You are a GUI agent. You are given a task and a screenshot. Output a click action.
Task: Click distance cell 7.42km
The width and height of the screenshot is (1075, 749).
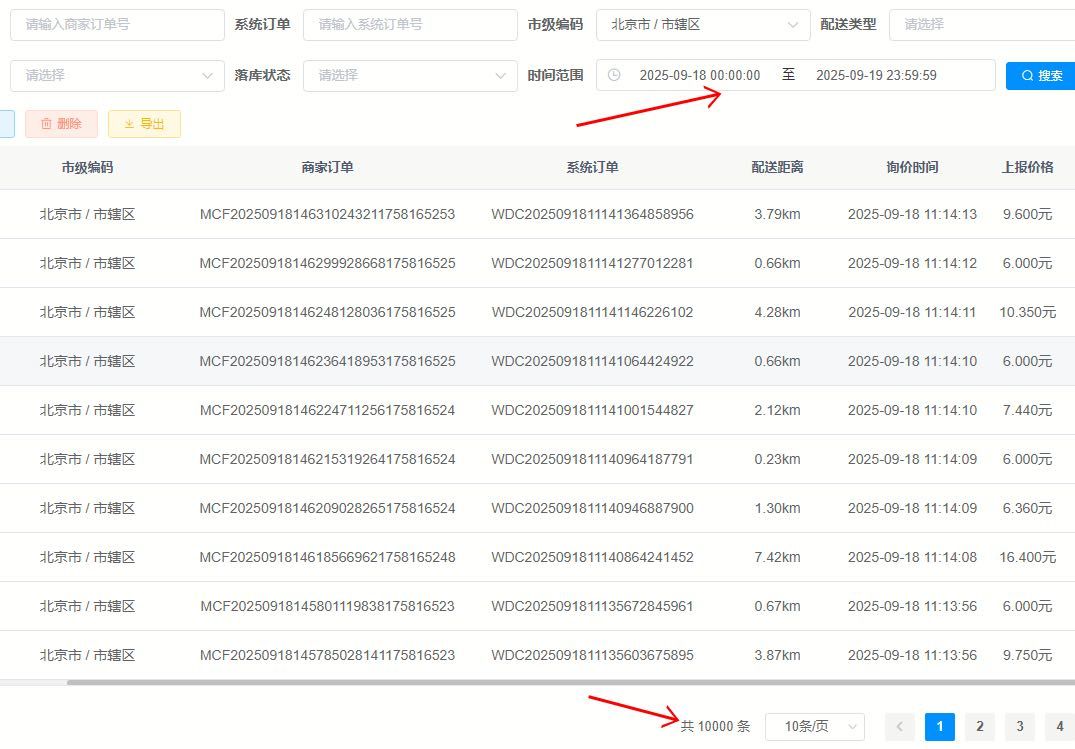pyautogui.click(x=777, y=558)
